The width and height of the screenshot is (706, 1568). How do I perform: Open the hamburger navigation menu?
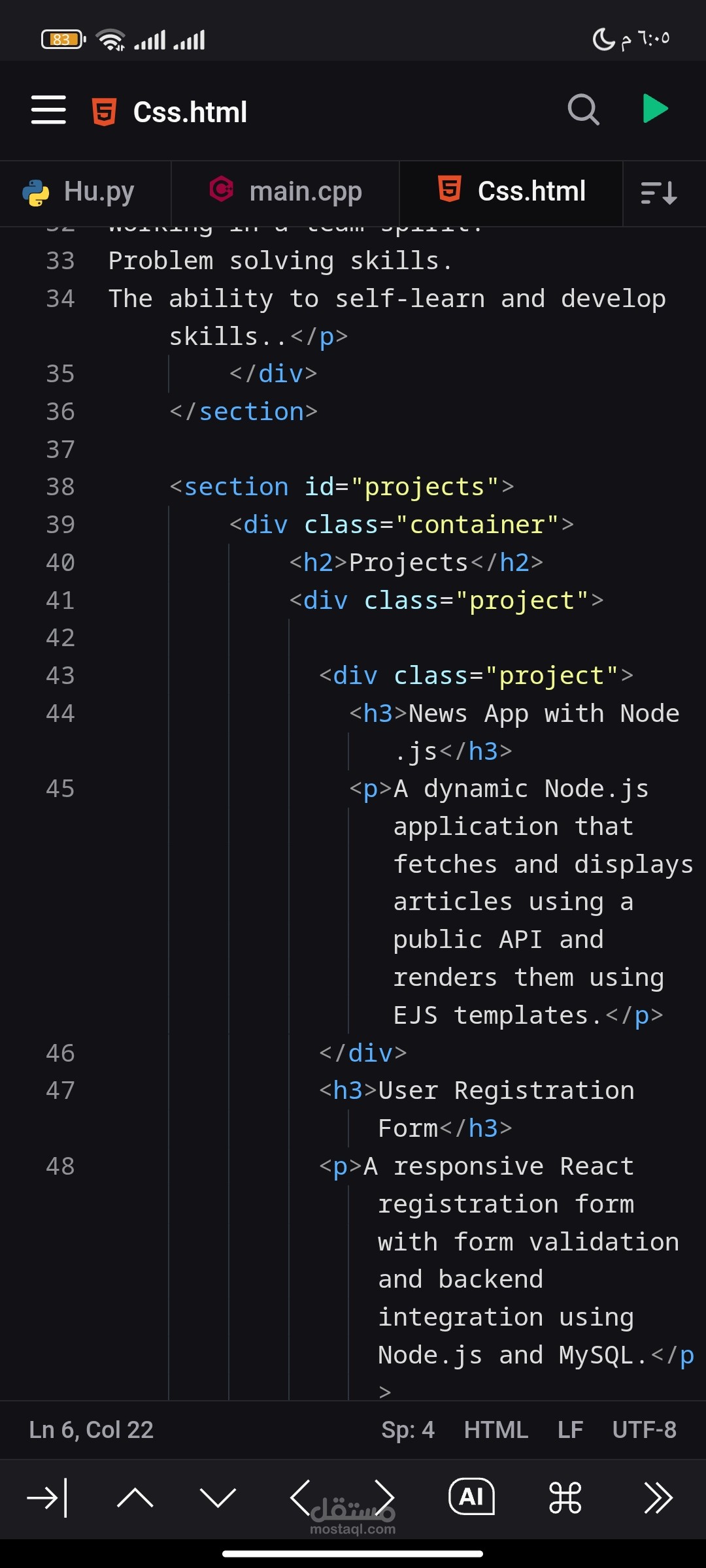click(48, 110)
